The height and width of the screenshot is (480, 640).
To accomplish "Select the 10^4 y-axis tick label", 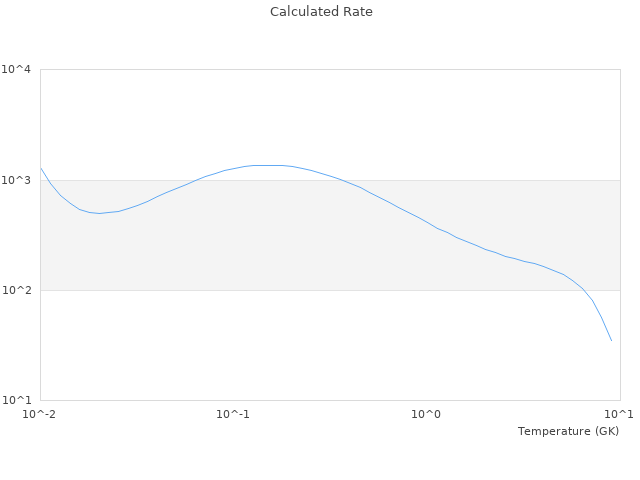I will (x=18, y=70).
